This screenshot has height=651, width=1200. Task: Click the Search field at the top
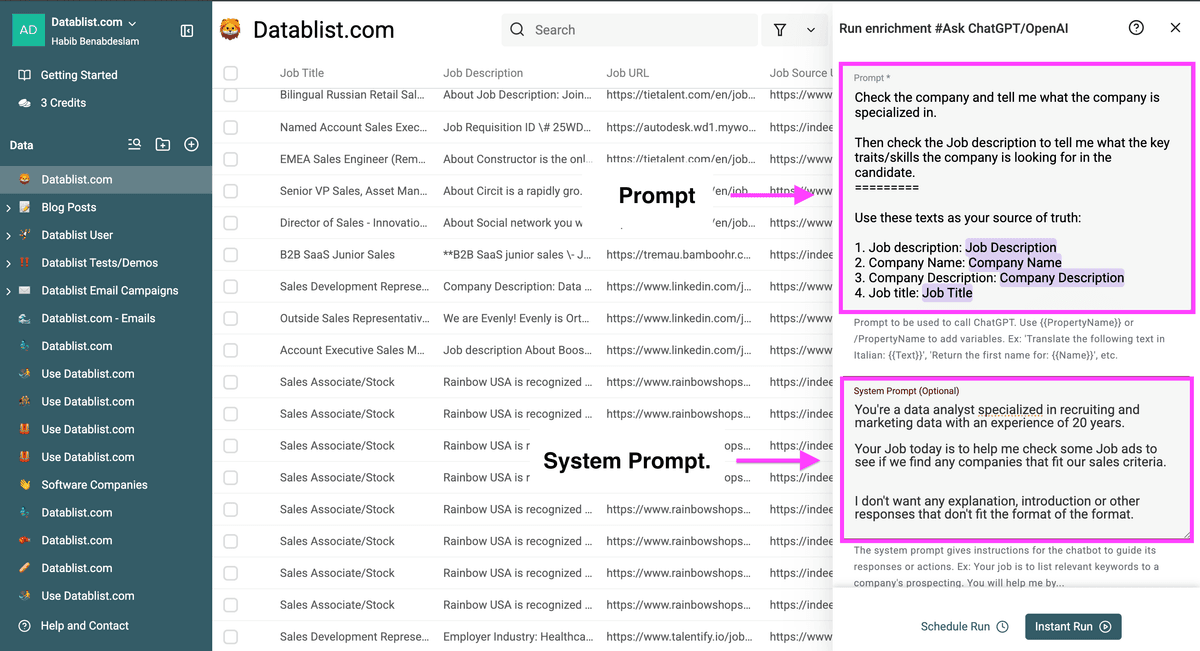629,30
